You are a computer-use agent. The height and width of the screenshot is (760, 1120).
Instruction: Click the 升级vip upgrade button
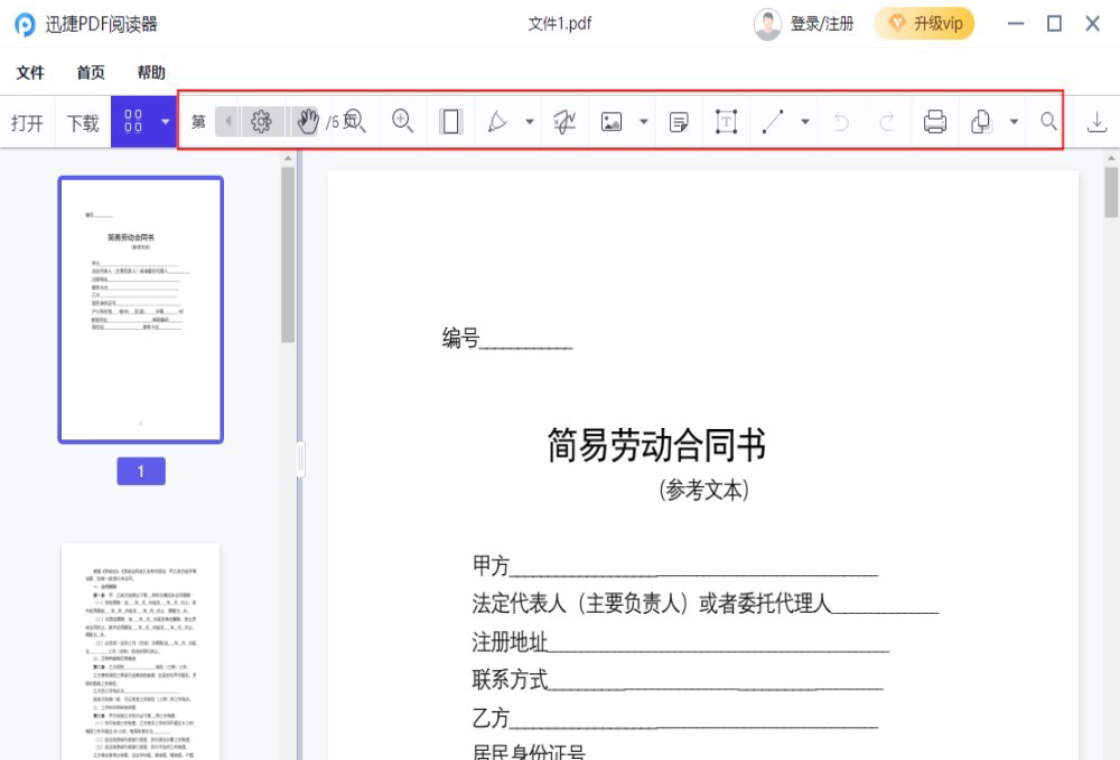(923, 22)
